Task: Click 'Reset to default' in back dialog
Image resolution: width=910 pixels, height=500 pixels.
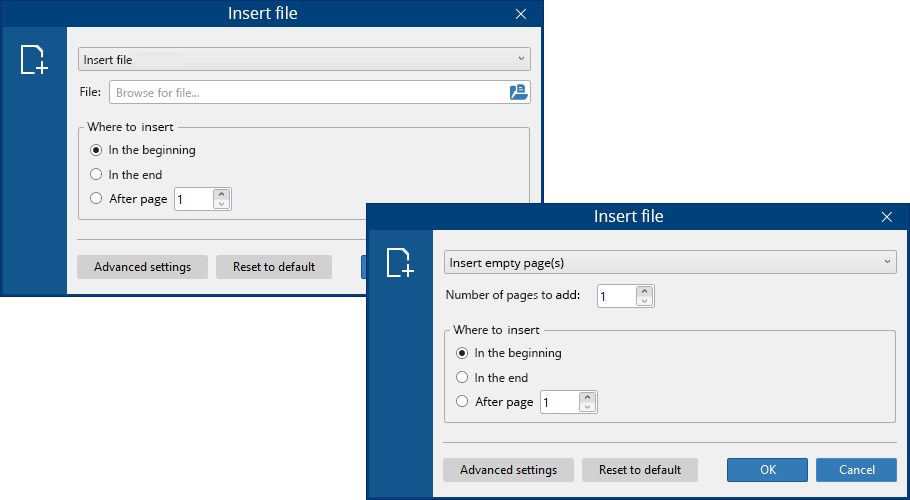Action: point(274,267)
